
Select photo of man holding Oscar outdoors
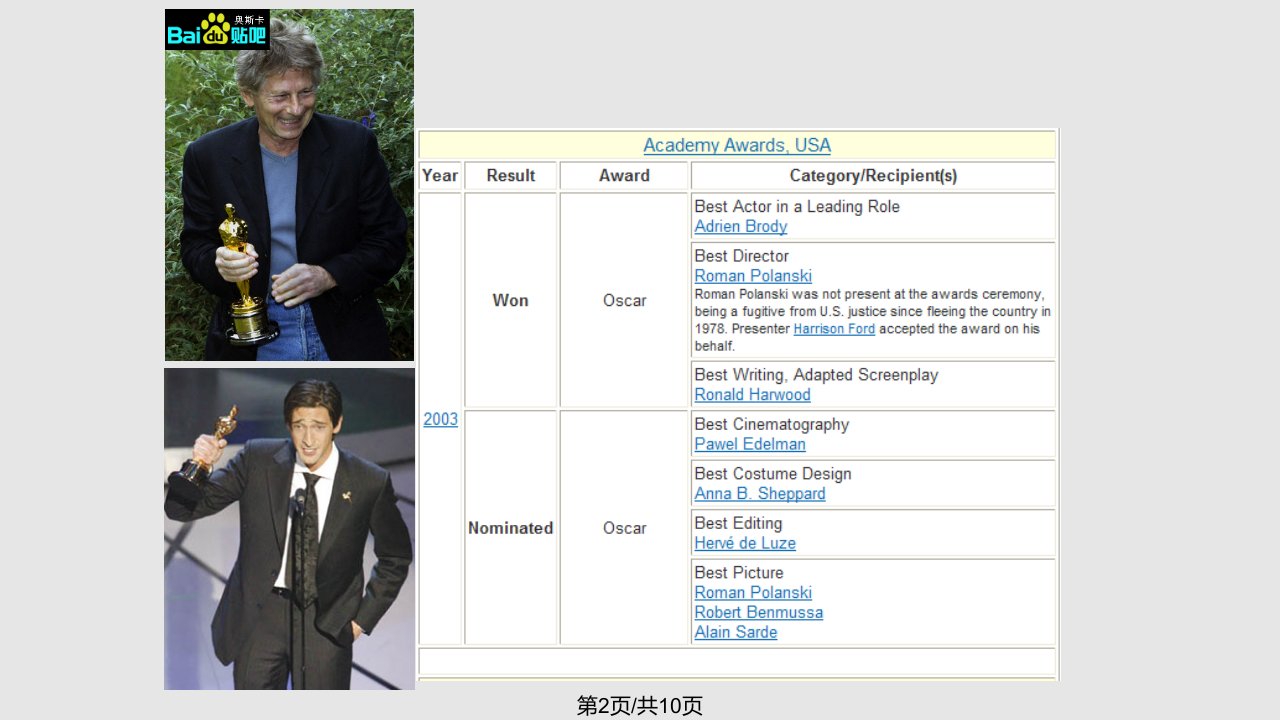click(x=289, y=185)
